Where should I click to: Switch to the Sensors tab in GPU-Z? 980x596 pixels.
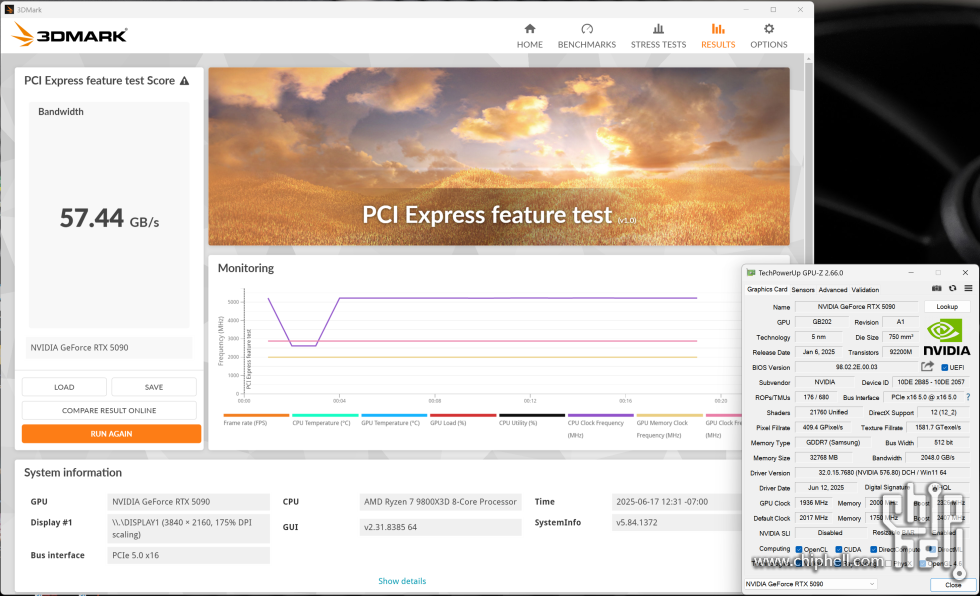pos(803,290)
